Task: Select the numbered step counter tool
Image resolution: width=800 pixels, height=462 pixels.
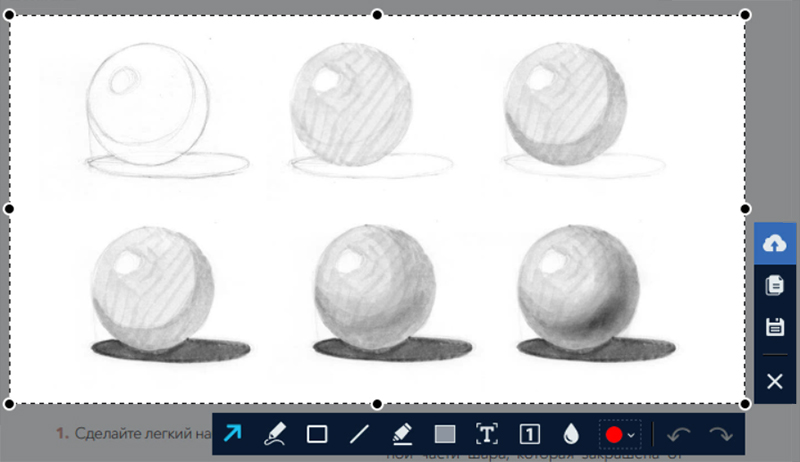Action: [x=529, y=434]
